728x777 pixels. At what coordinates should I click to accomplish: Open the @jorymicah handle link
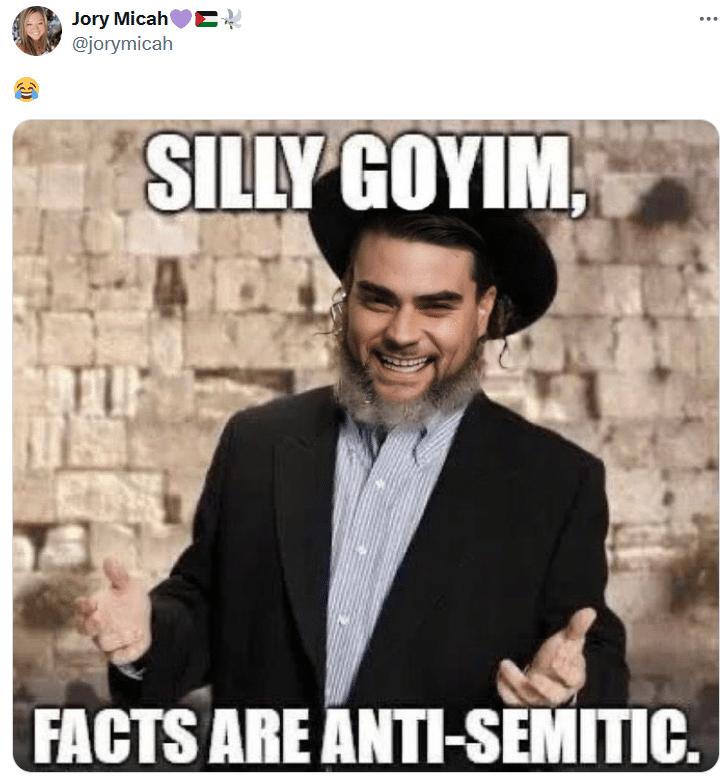coord(122,44)
